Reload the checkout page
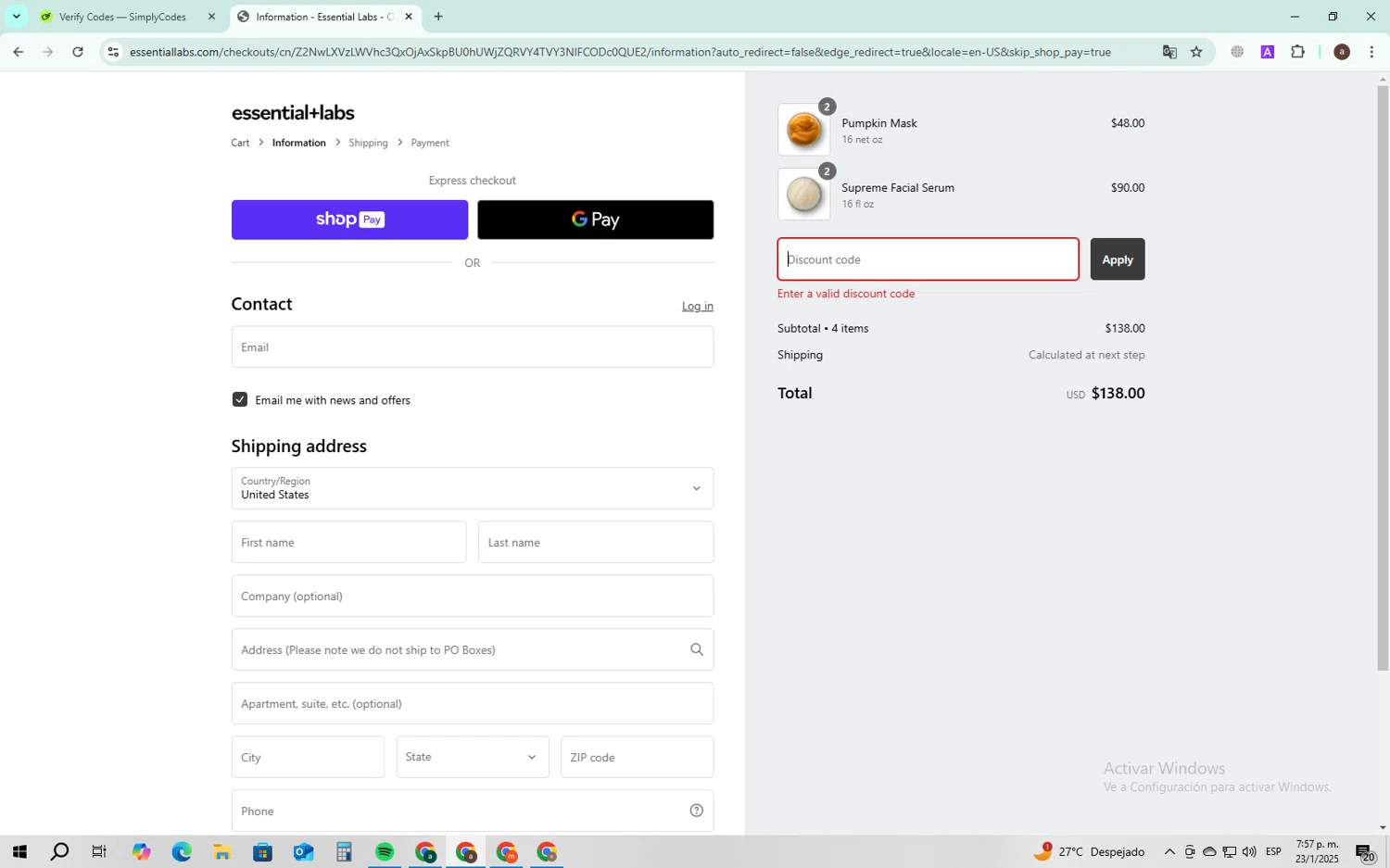 click(78, 52)
